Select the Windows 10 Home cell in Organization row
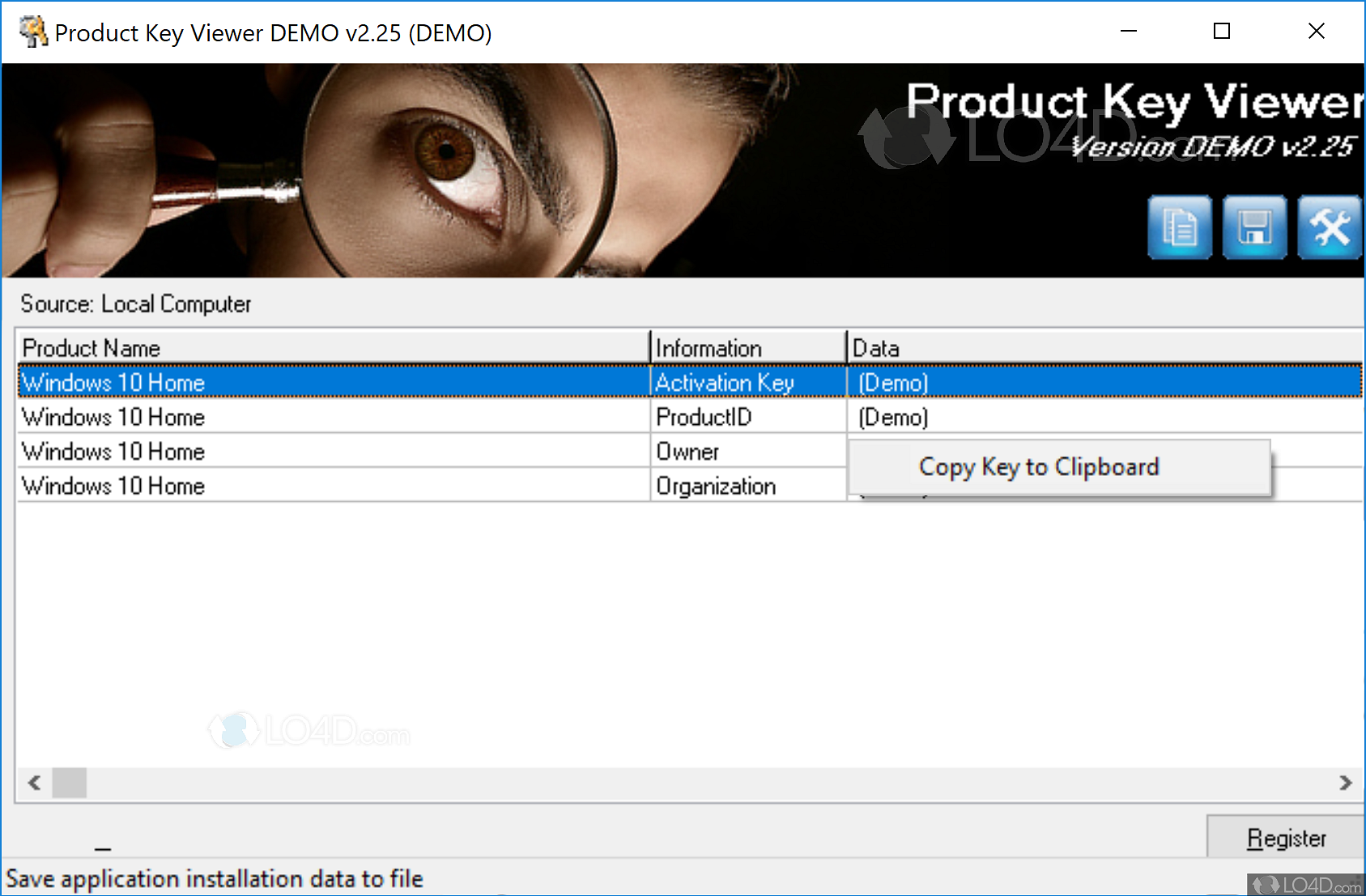The width and height of the screenshot is (1366, 896). (334, 486)
